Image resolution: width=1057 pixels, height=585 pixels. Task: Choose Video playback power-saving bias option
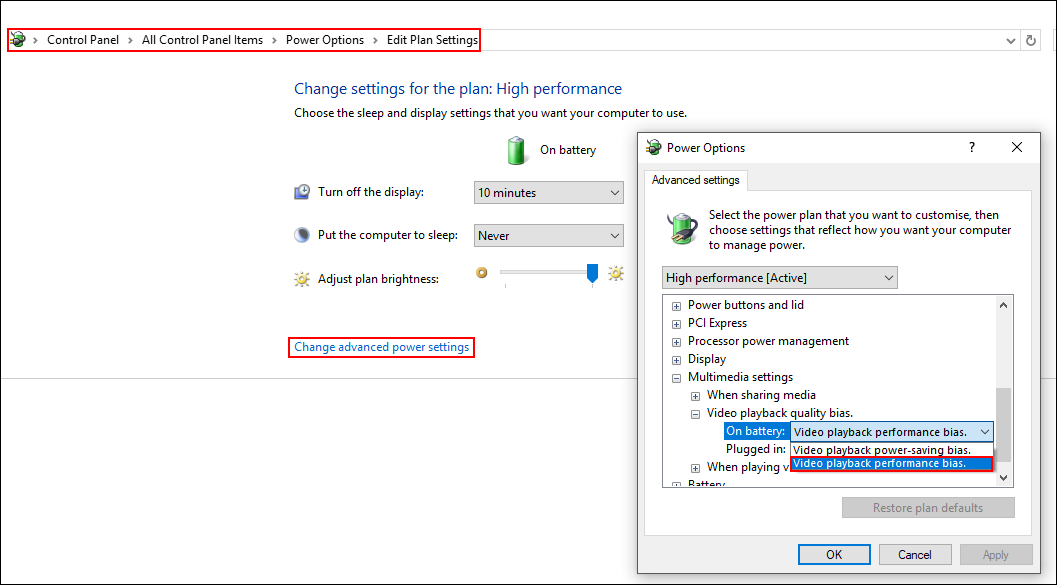tap(891, 450)
